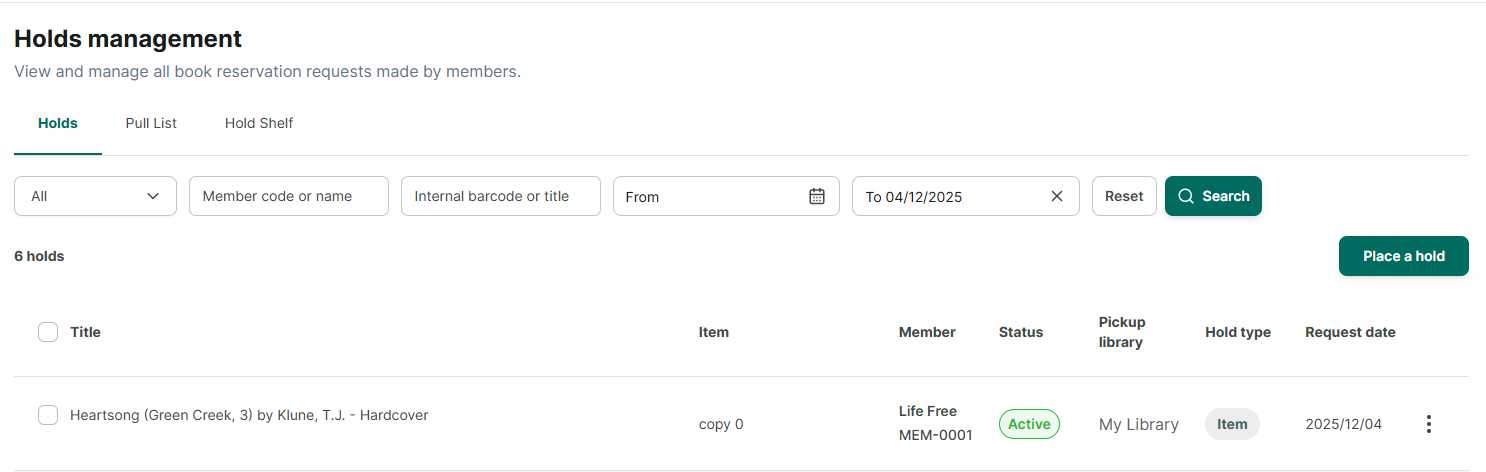Switch to the Pull List tab
Image resolution: width=1486 pixels, height=472 pixels.
click(151, 123)
